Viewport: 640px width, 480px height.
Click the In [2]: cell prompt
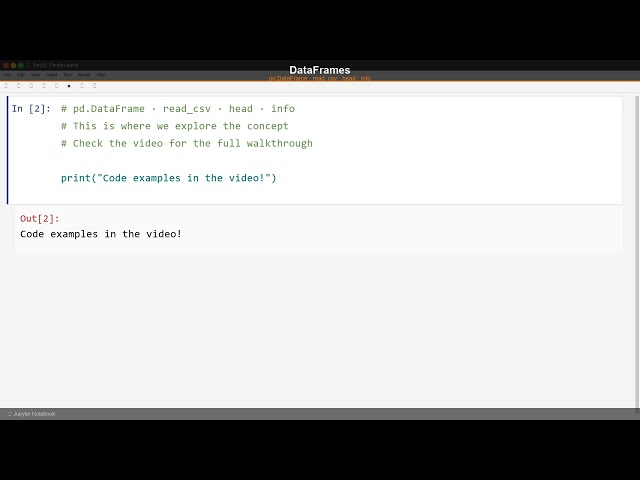pos(31,109)
